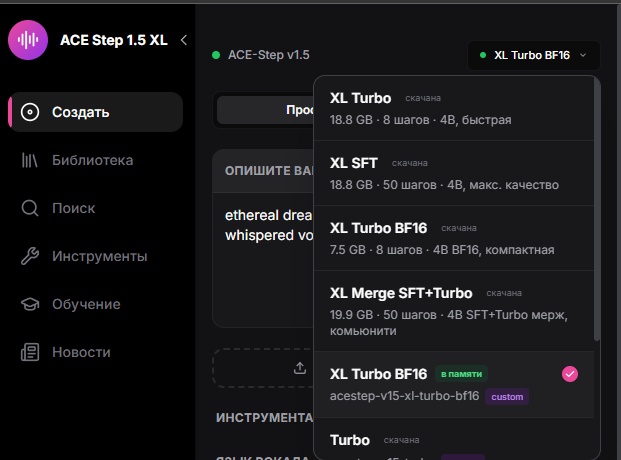
Task: Click the Создать record-circle icon
Action: coord(30,112)
